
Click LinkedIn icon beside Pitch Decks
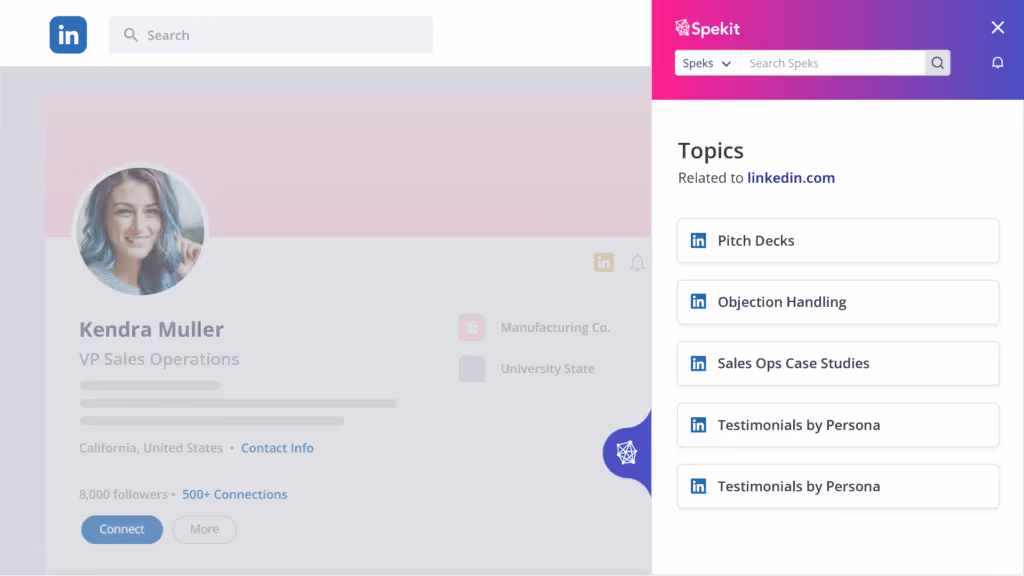click(x=698, y=240)
